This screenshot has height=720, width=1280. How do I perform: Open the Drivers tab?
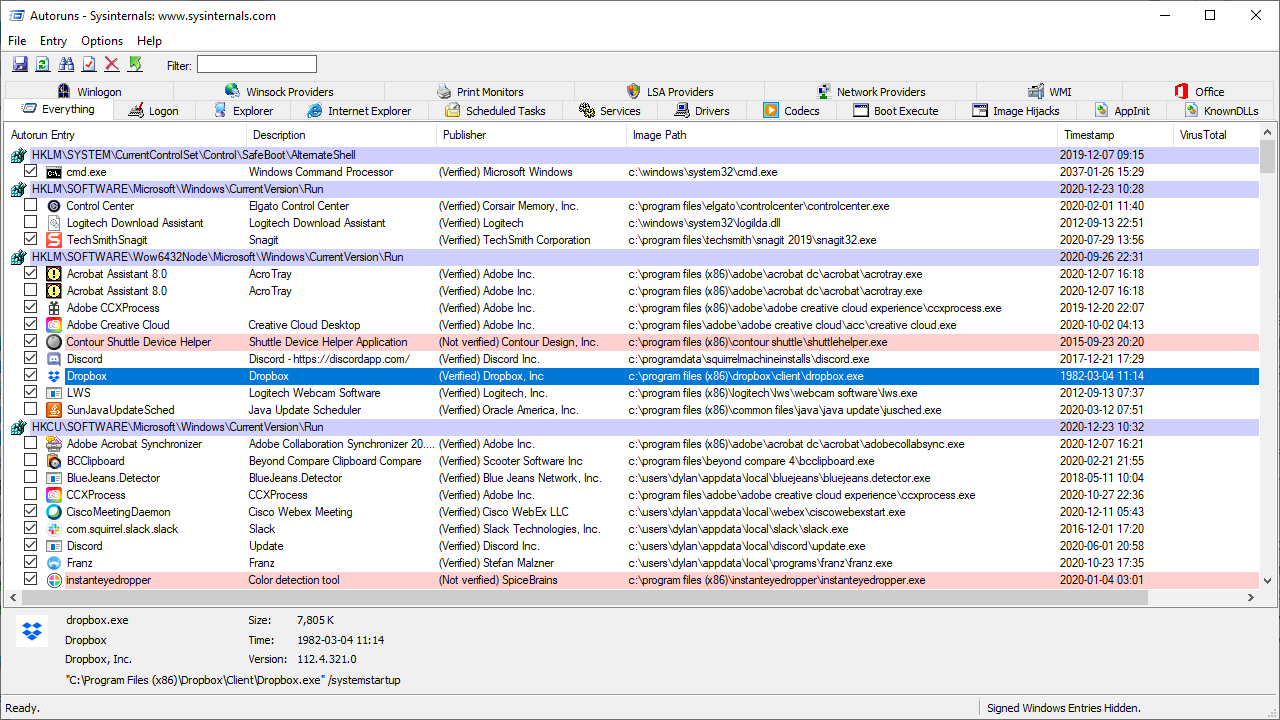coord(702,111)
